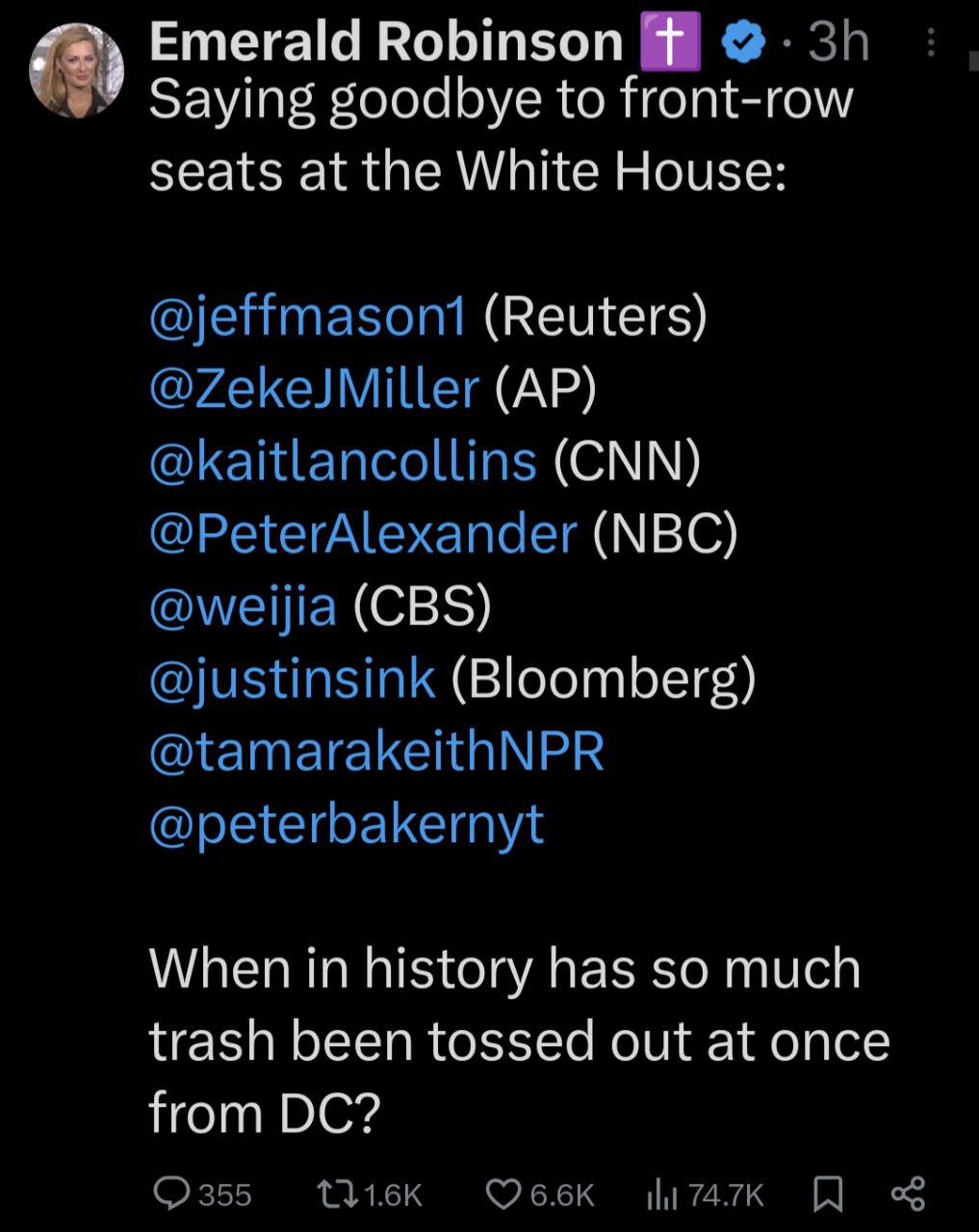Go to @justinsink's profile
The image size is (979, 1232).
tap(293, 678)
